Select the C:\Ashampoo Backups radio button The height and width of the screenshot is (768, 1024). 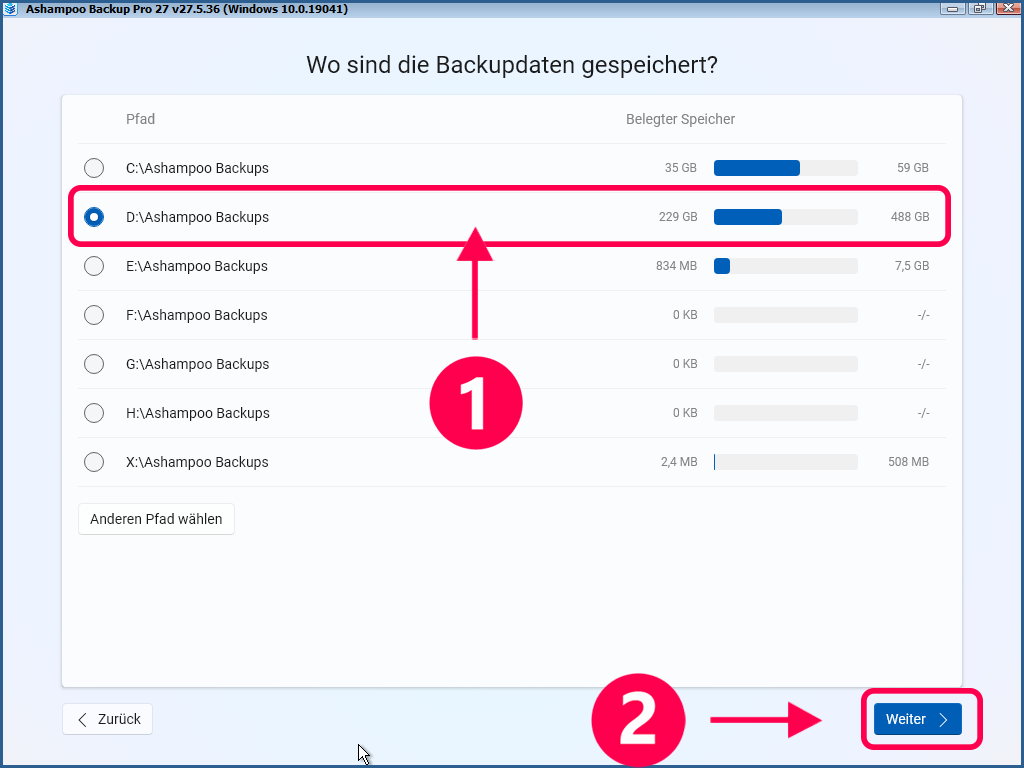[x=94, y=168]
